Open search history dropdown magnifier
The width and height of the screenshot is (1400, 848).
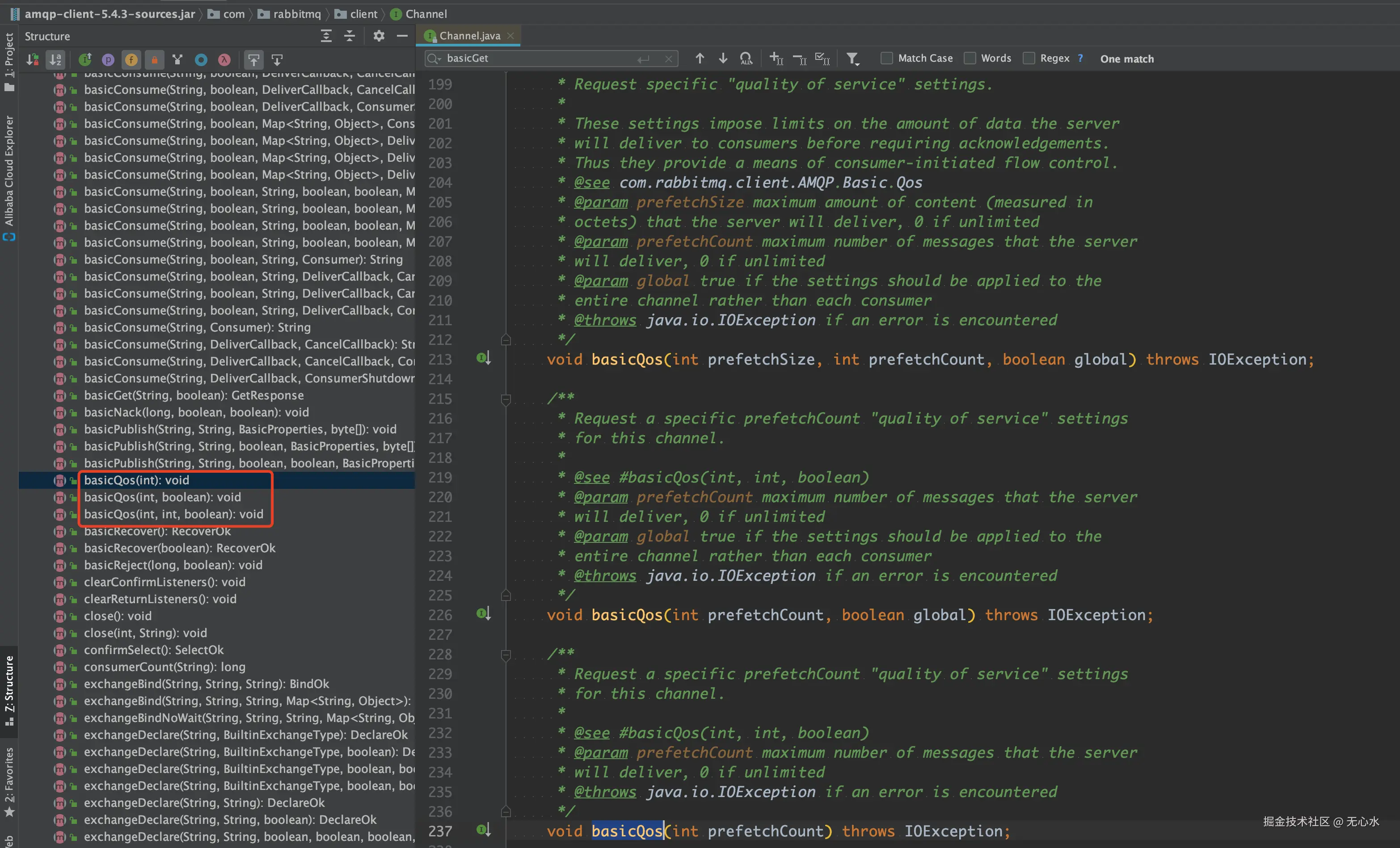(x=434, y=58)
